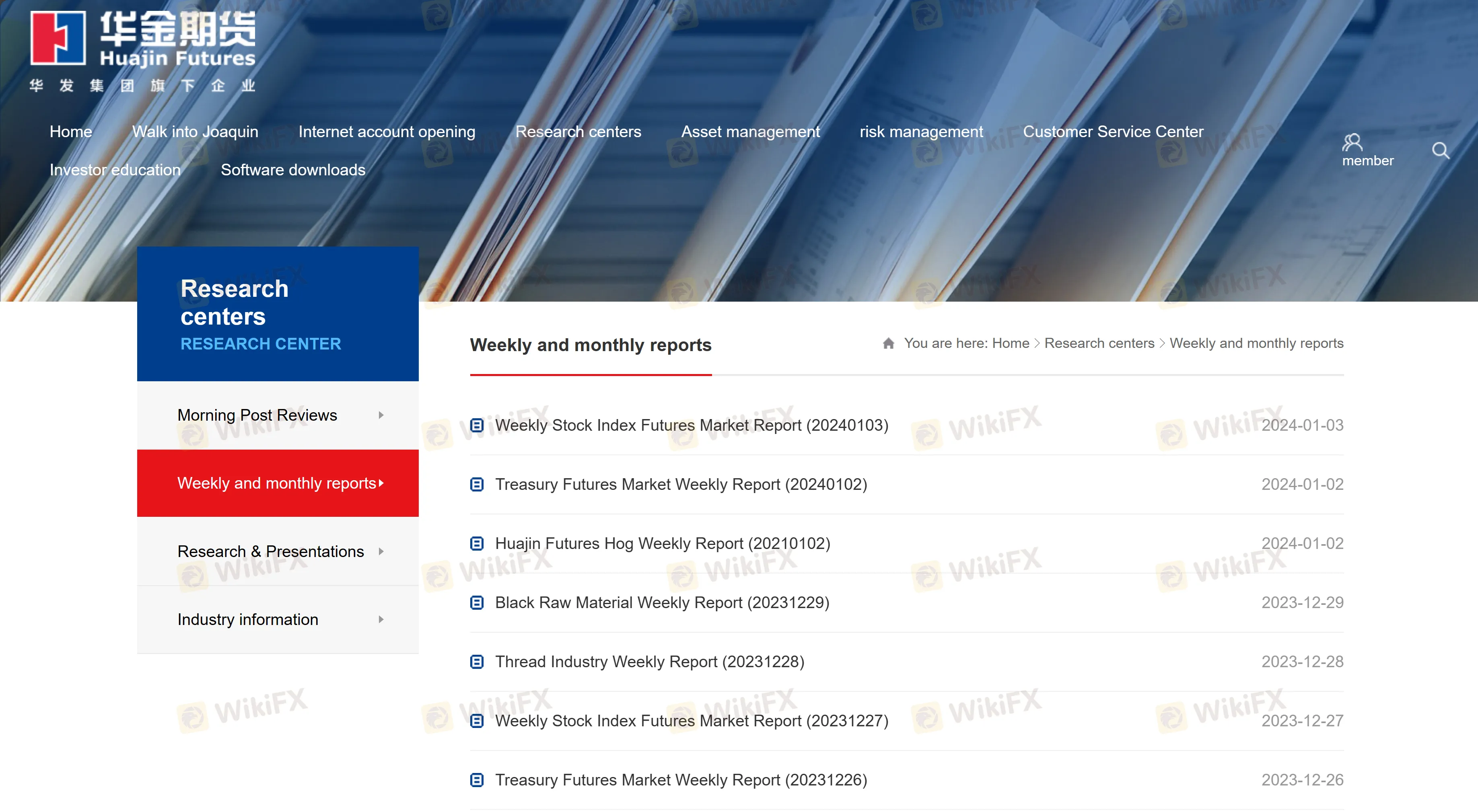Open the Internet account opening menu
Viewport: 1478px width, 812px height.
point(387,132)
